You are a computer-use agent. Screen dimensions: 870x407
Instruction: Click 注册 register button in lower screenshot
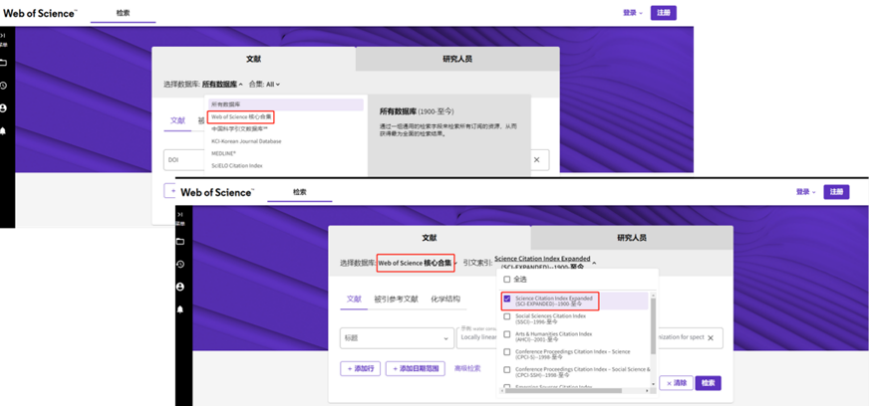pos(836,192)
